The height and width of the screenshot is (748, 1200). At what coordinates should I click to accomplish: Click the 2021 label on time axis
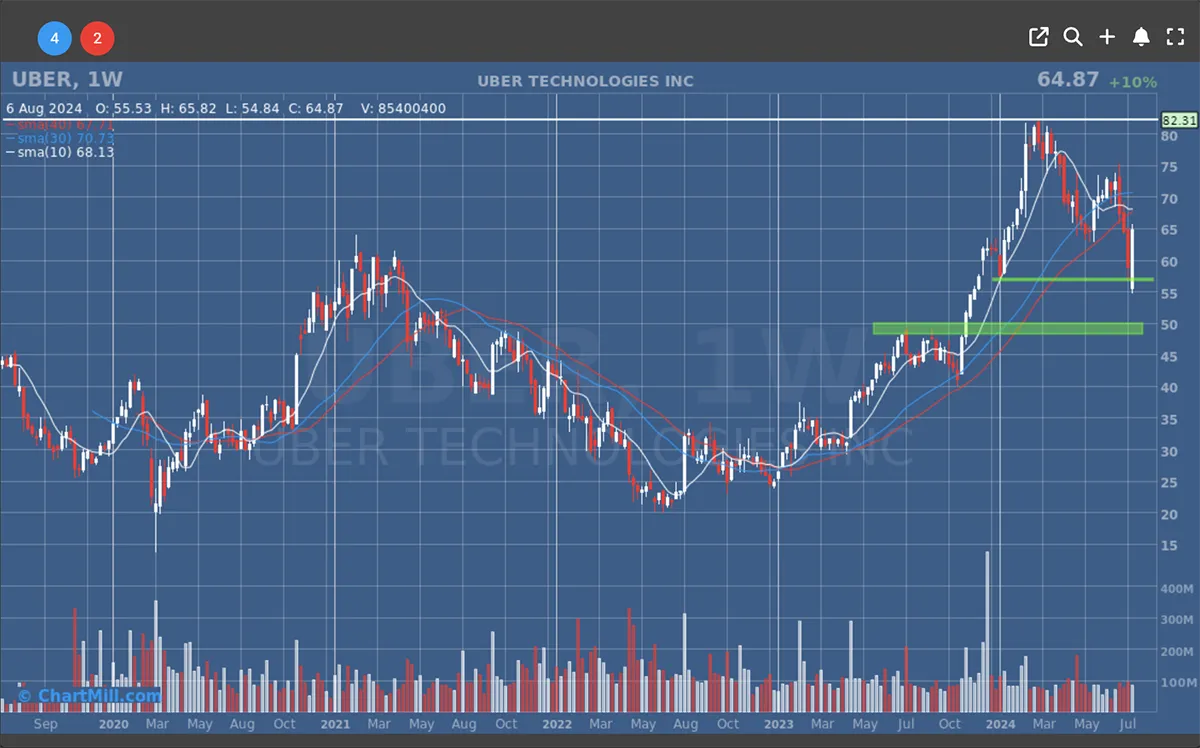[x=335, y=723]
